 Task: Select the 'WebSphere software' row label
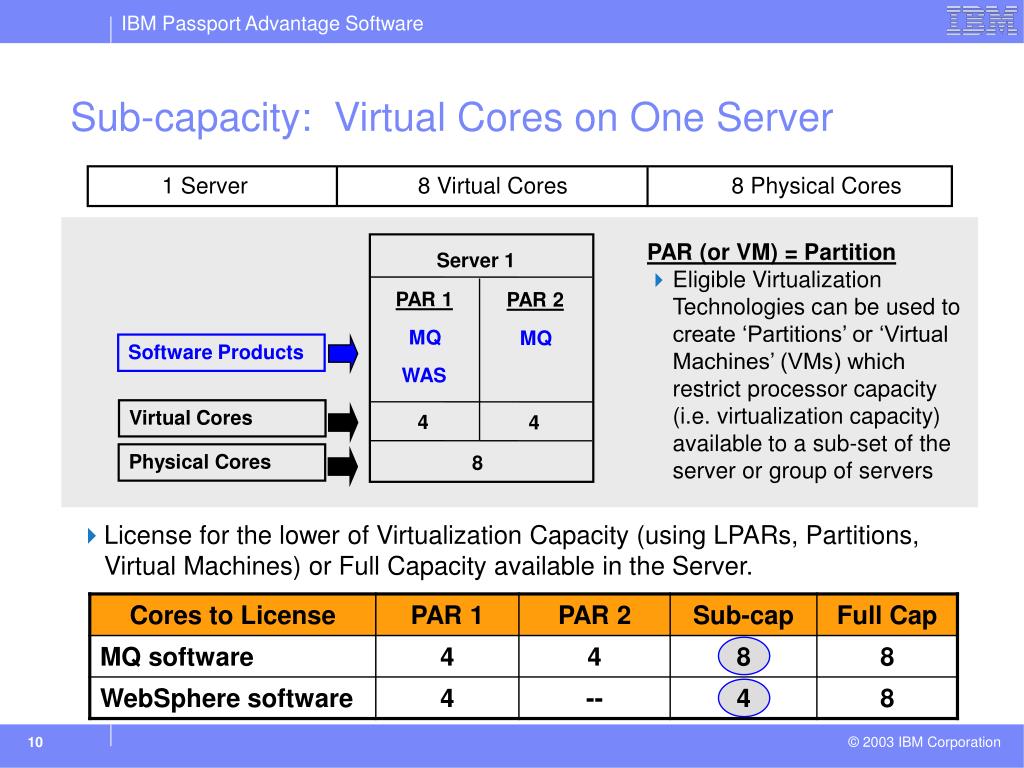coord(227,699)
